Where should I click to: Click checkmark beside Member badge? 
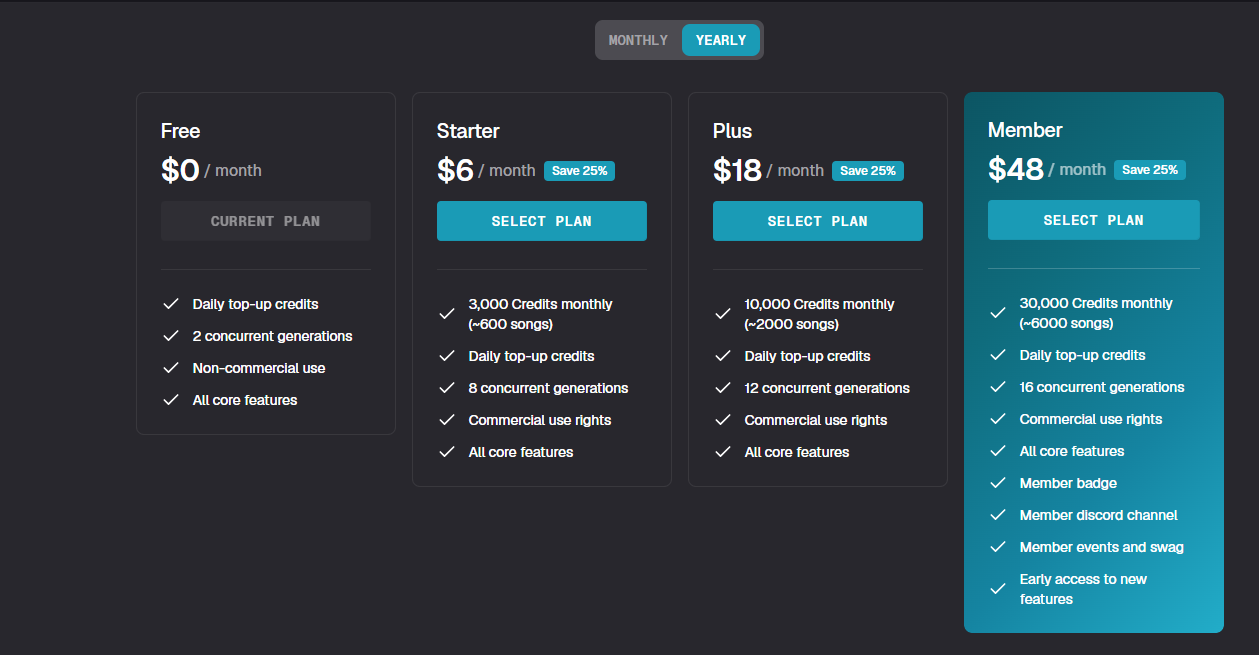point(998,483)
